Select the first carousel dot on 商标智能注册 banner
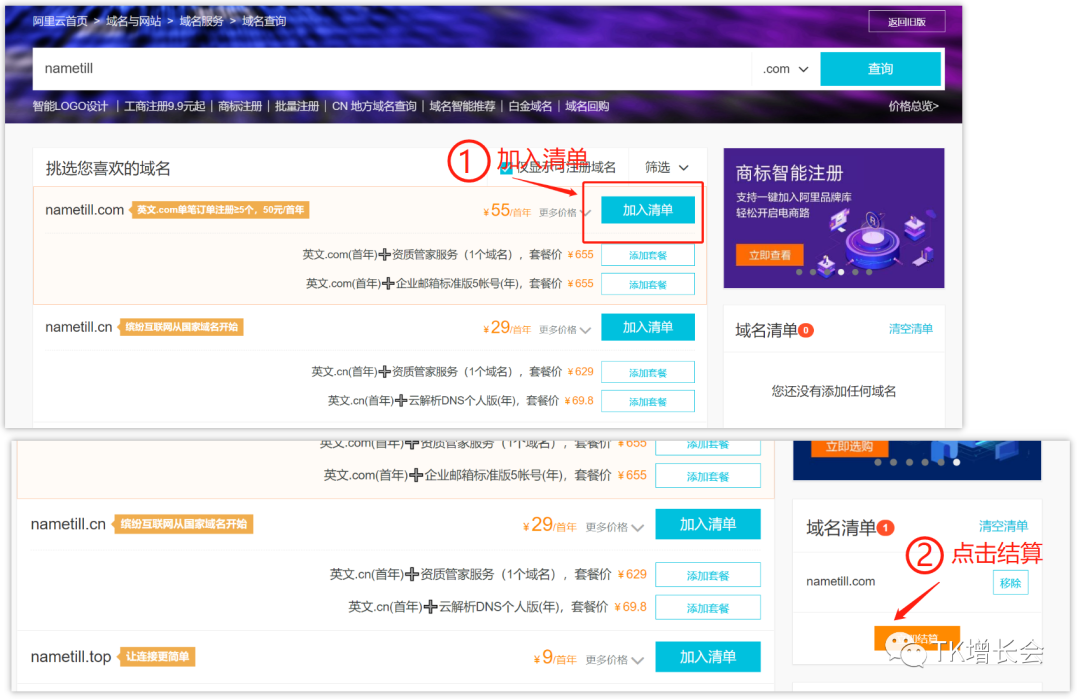This screenshot has width=1080, height=699. tap(799, 272)
